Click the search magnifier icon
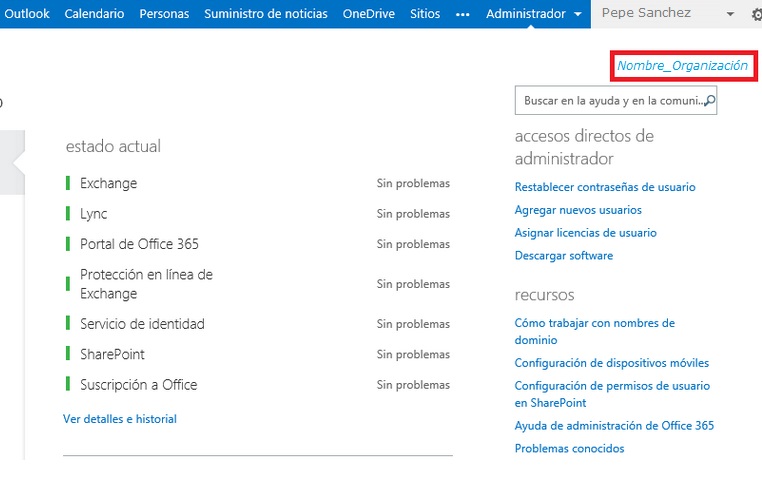This screenshot has height=486, width=762. 709,100
